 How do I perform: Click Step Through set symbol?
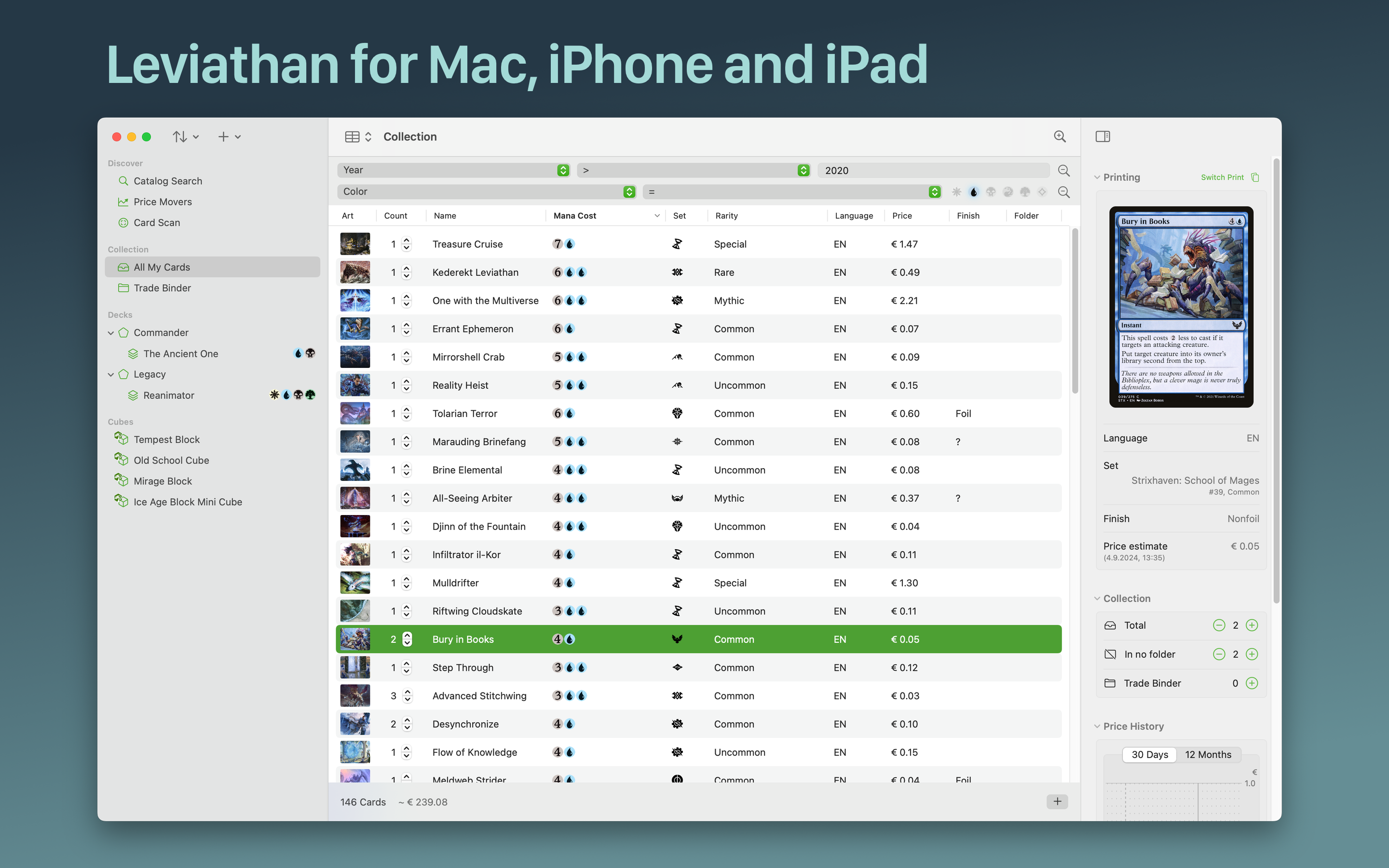pos(677,668)
